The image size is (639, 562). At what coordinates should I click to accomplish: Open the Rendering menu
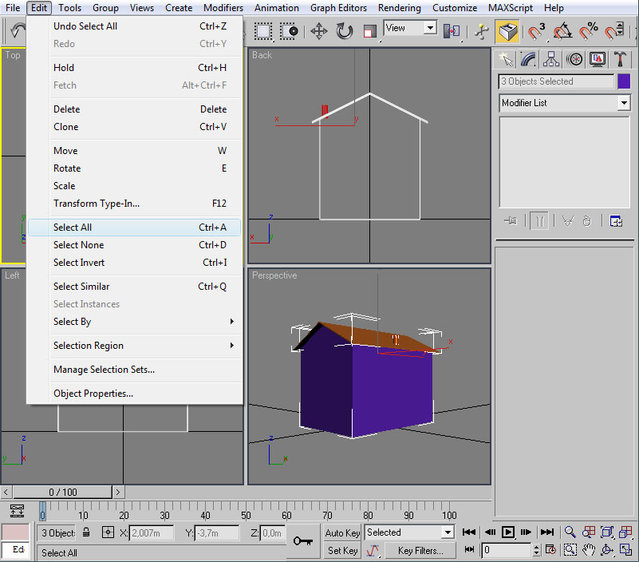click(399, 8)
